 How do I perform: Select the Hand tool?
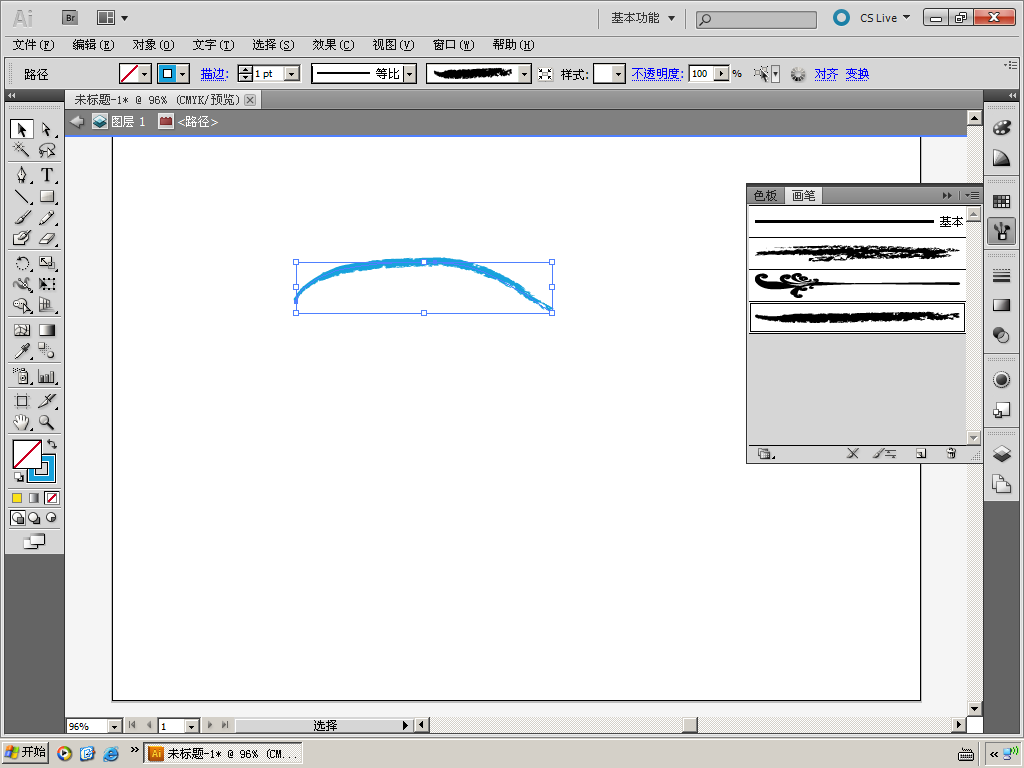[x=22, y=422]
